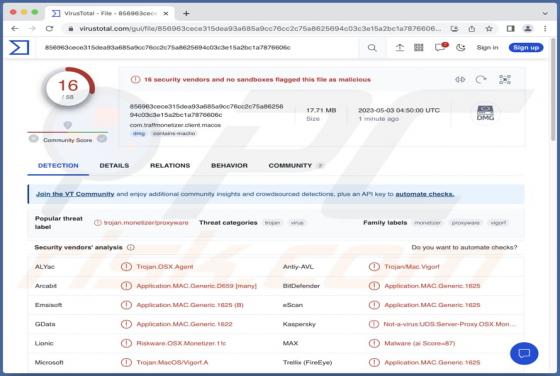
Task: Click the DMG file type icon
Action: pyautogui.click(x=485, y=113)
